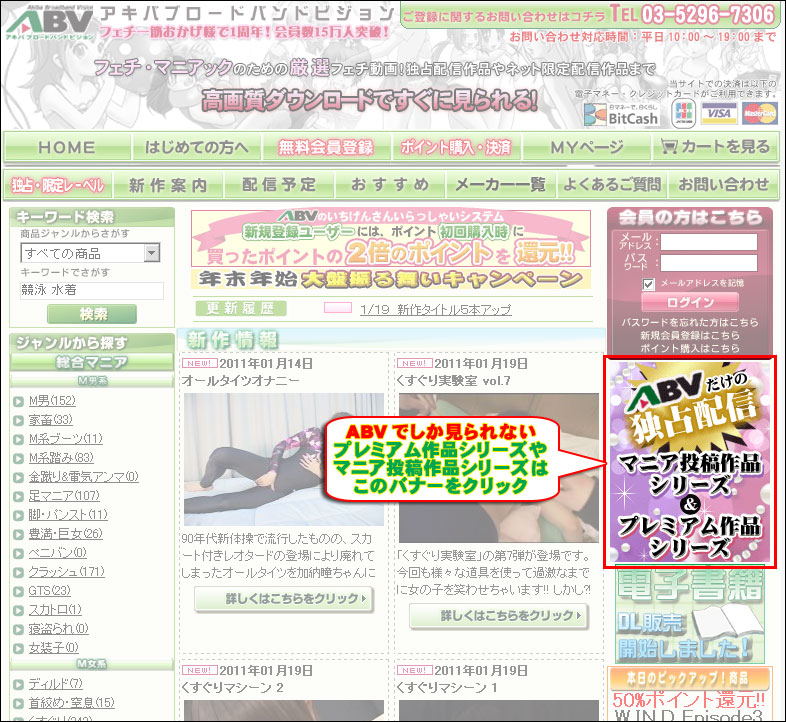Click the VISA card icon
Screen dimensions: 786x722
(x=719, y=114)
